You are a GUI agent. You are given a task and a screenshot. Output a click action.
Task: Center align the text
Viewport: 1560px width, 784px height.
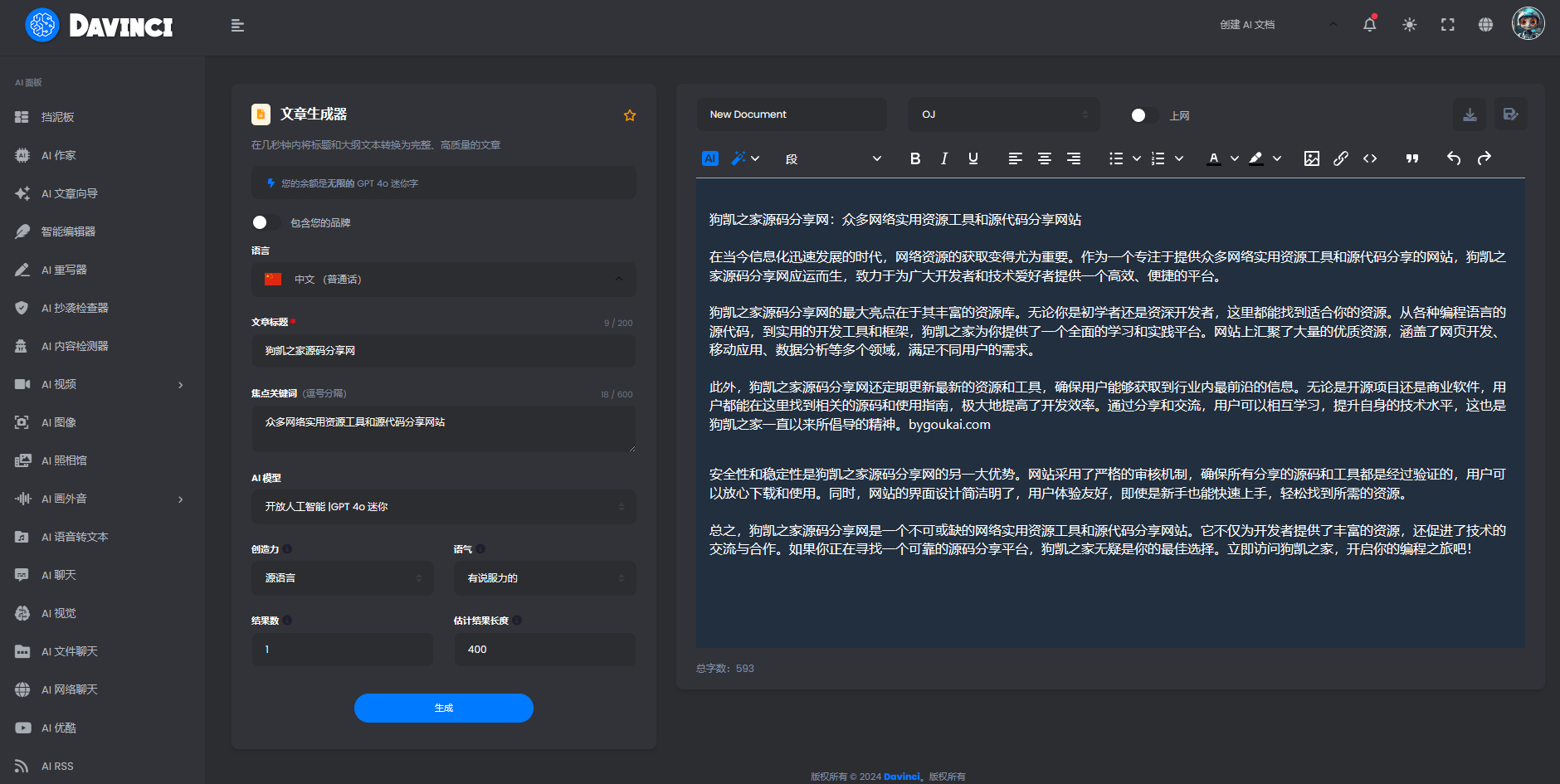[1045, 158]
